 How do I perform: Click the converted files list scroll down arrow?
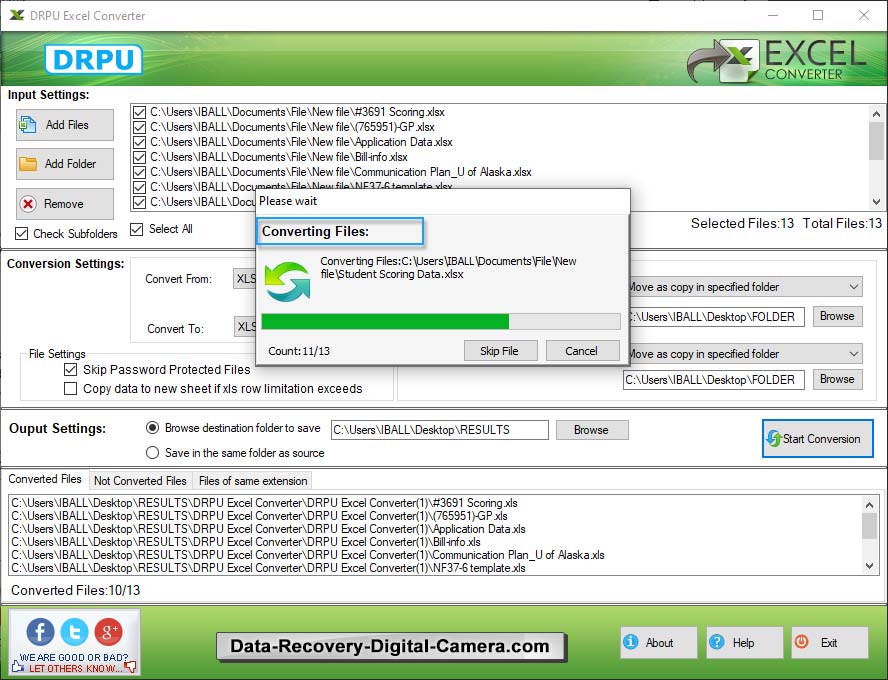click(x=869, y=565)
